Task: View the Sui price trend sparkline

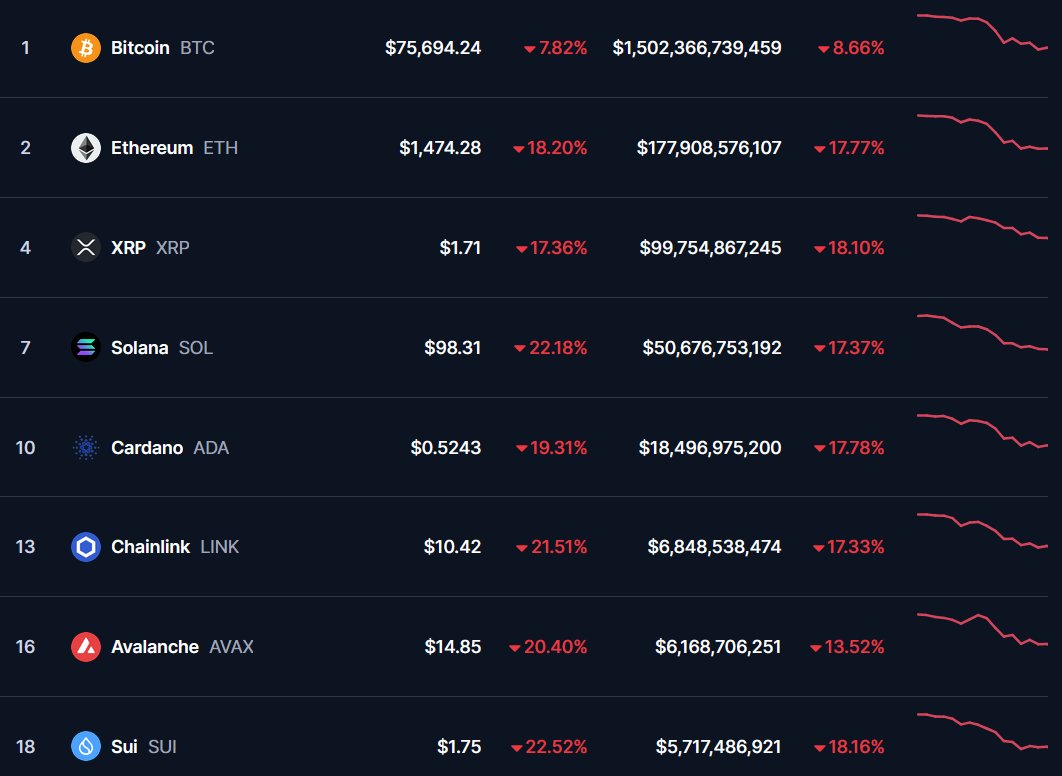Action: (982, 732)
